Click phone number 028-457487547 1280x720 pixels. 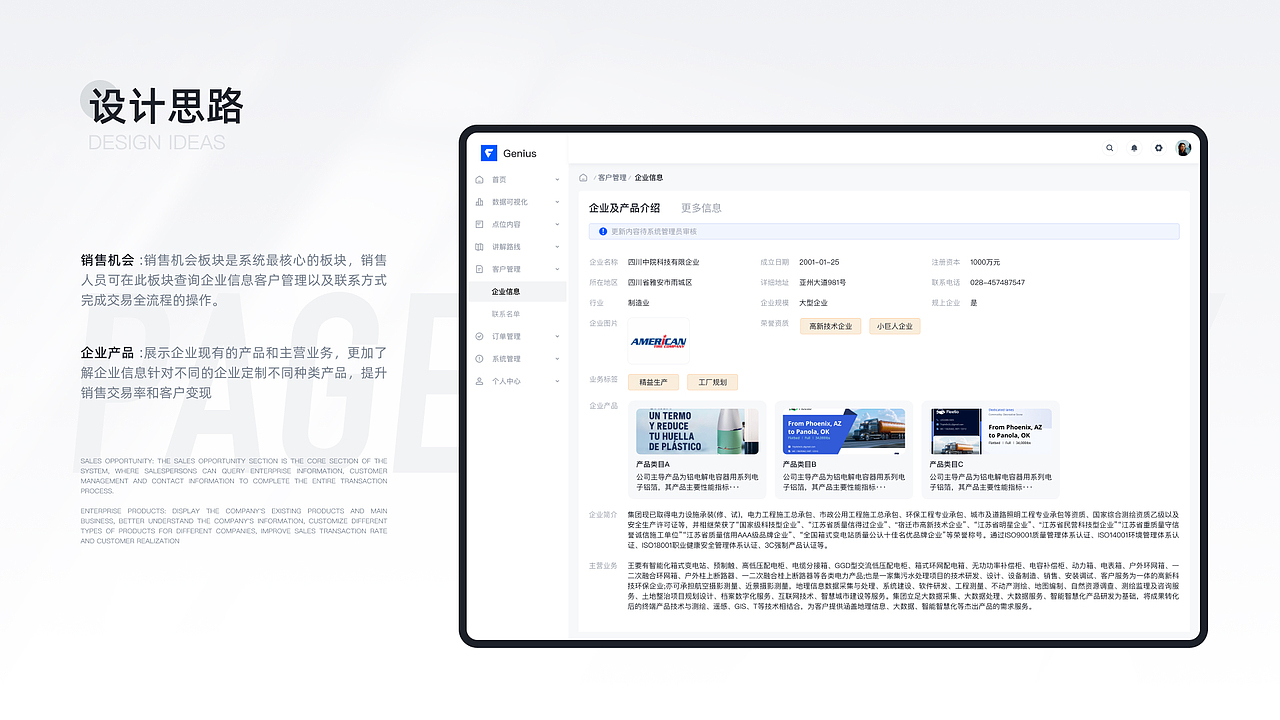pos(997,282)
